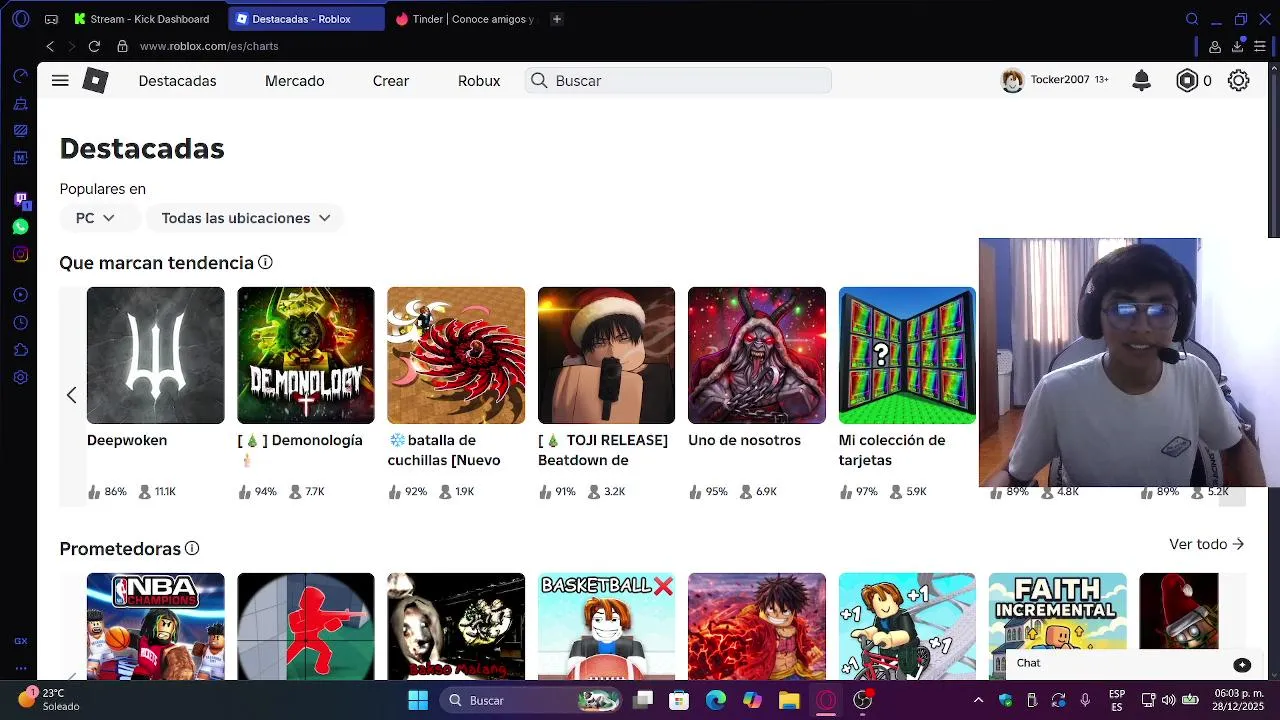Open Microsoft Edge from the taskbar
This screenshot has height=720, width=1280.
tap(716, 700)
